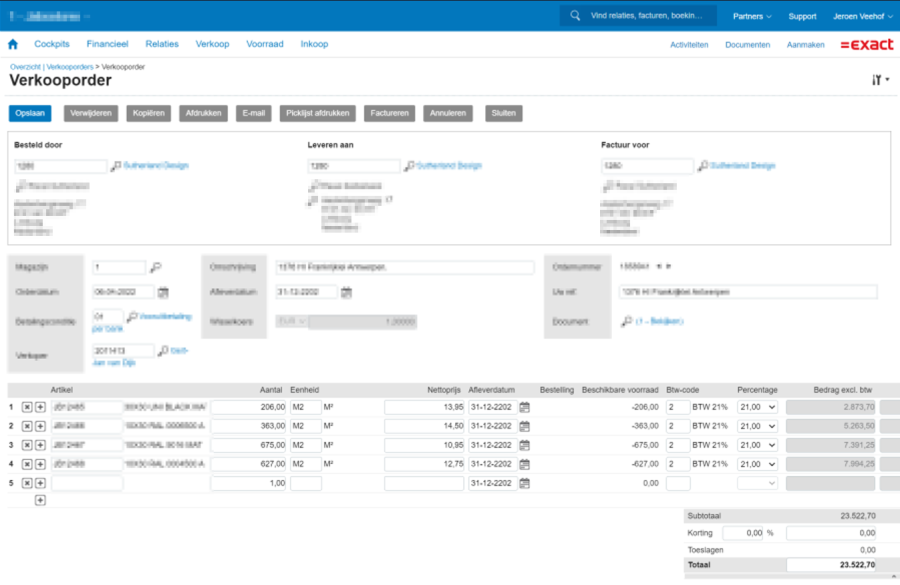This screenshot has height=585, width=900.
Task: Click the home icon in navigation bar
Action: [13, 44]
